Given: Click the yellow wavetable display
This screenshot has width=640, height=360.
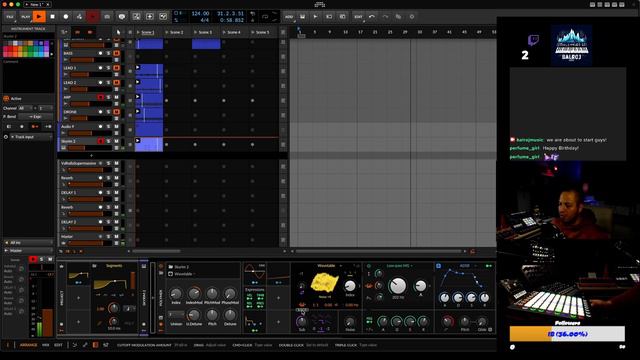Looking at the screenshot, I should point(324,283).
